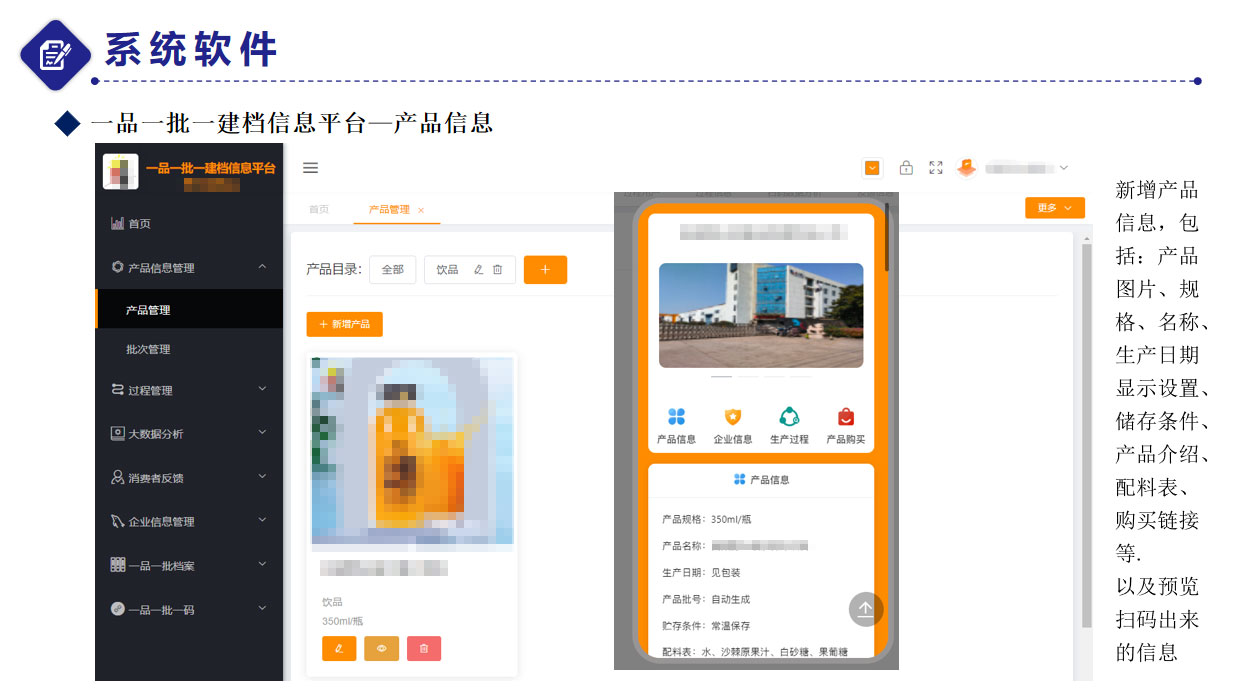Open 产品购买 shopping bag icon
Image resolution: width=1260 pixels, height=700 pixels.
pyautogui.click(x=846, y=417)
